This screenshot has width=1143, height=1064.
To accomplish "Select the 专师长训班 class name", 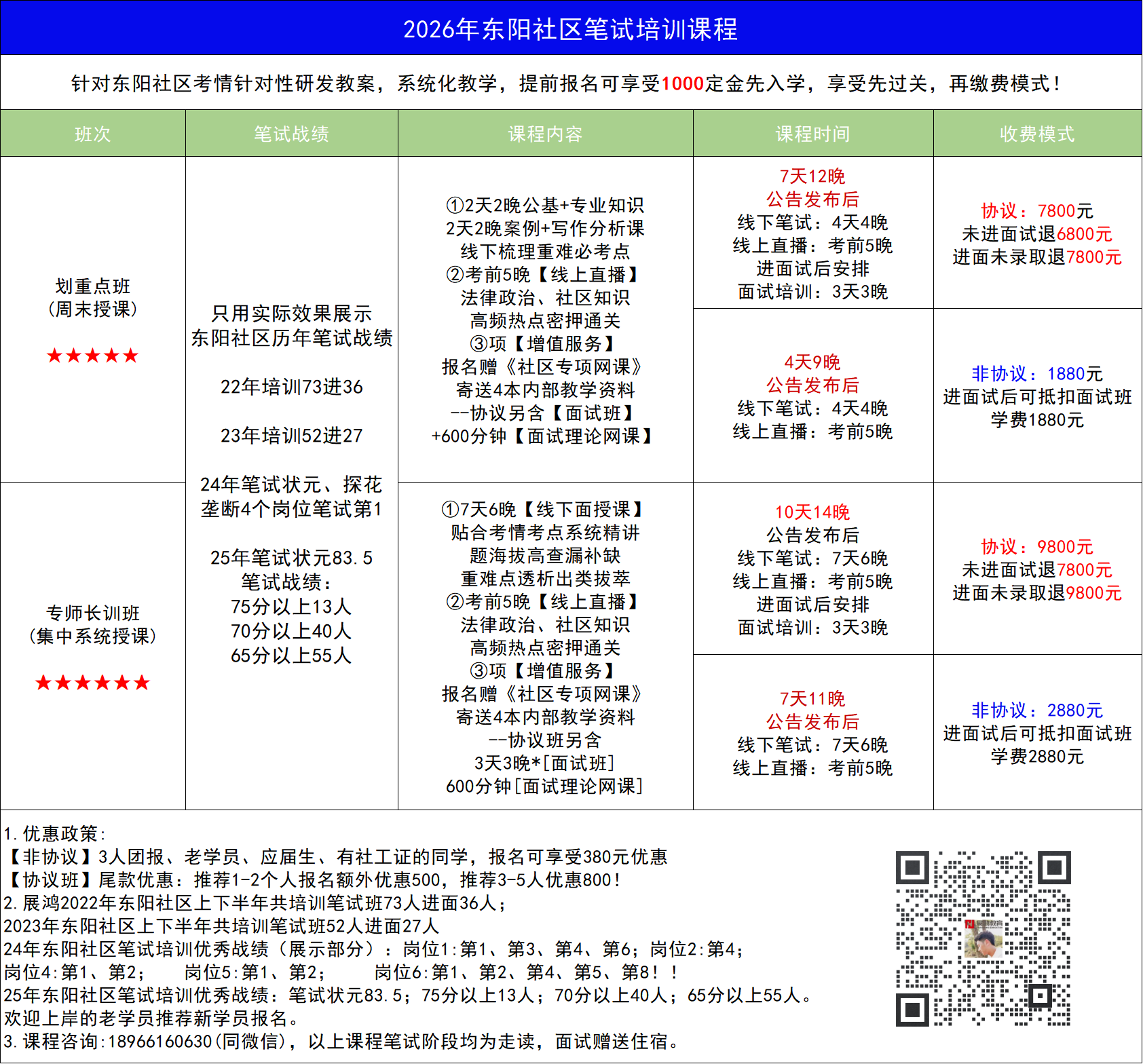I will coord(92,613).
